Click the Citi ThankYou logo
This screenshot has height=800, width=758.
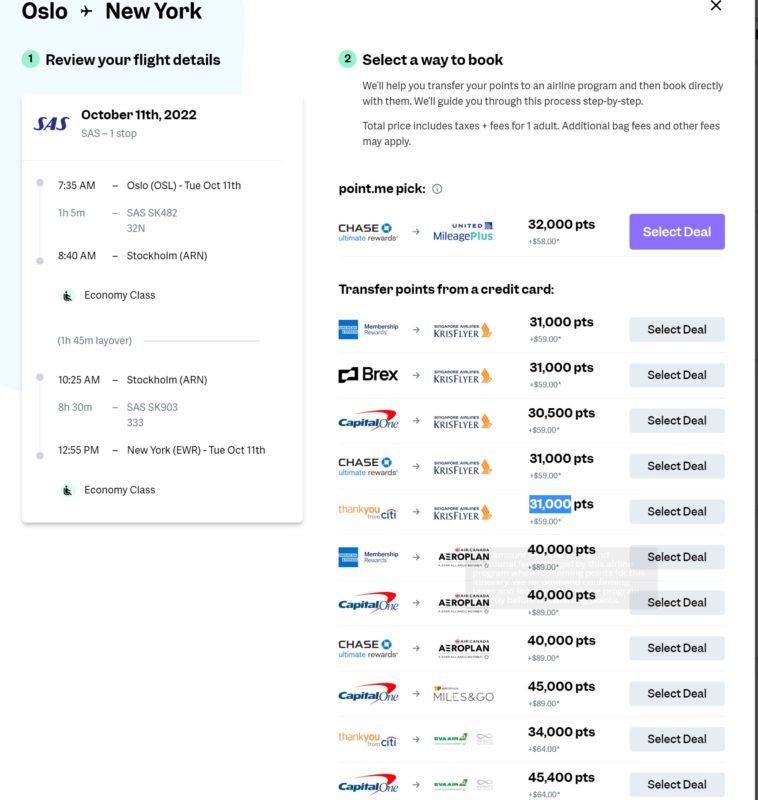point(365,511)
